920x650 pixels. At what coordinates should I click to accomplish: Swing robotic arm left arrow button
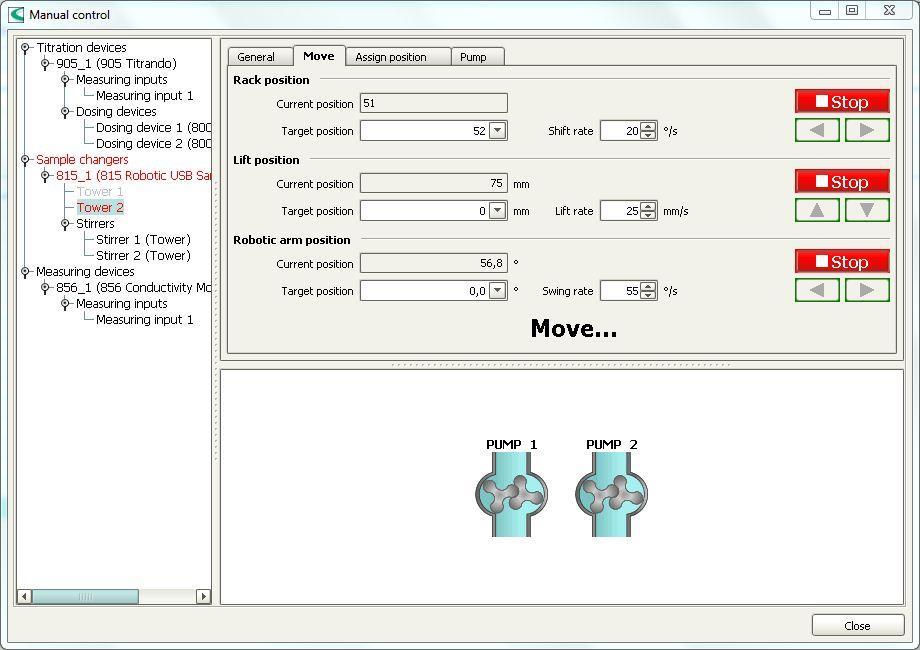coord(817,290)
